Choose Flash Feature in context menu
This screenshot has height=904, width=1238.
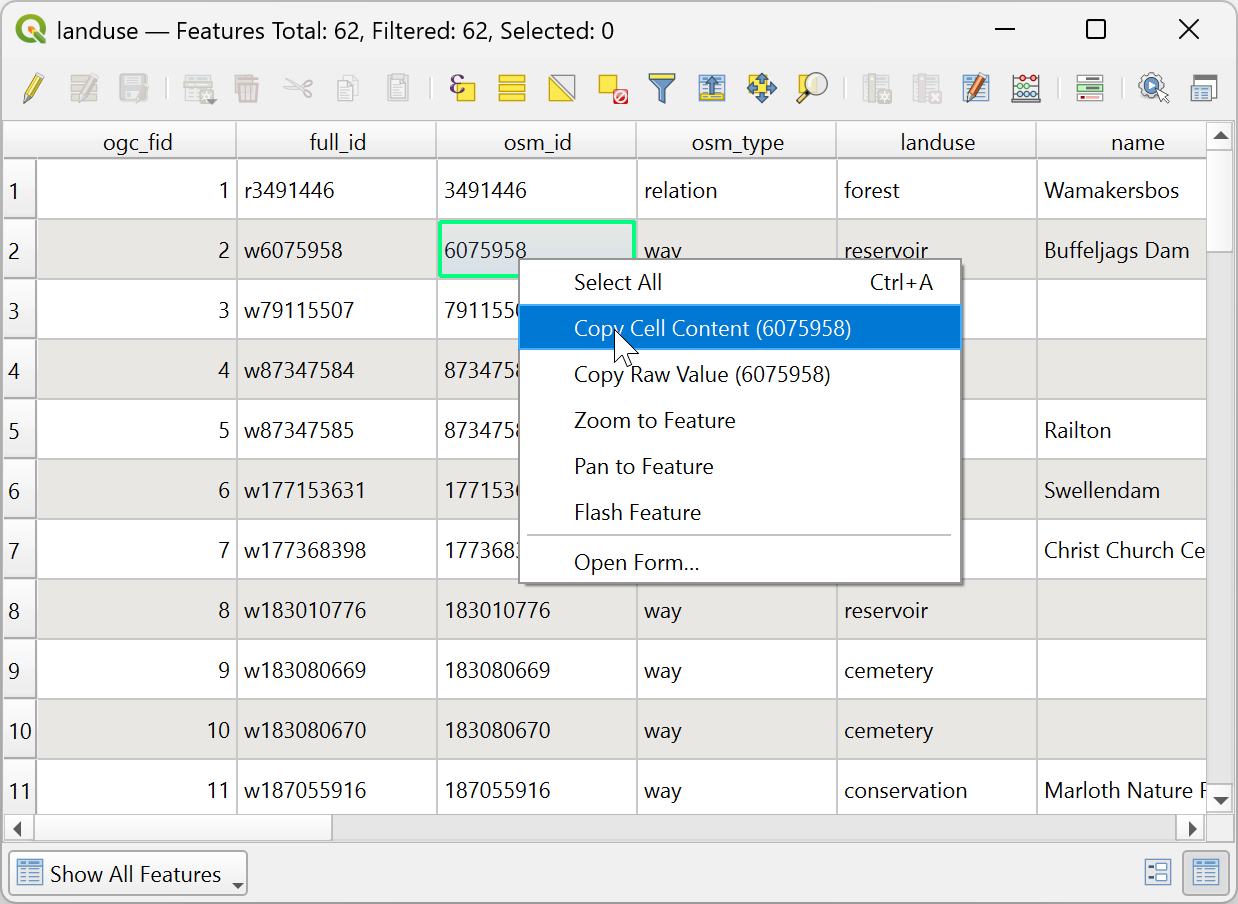740,512
